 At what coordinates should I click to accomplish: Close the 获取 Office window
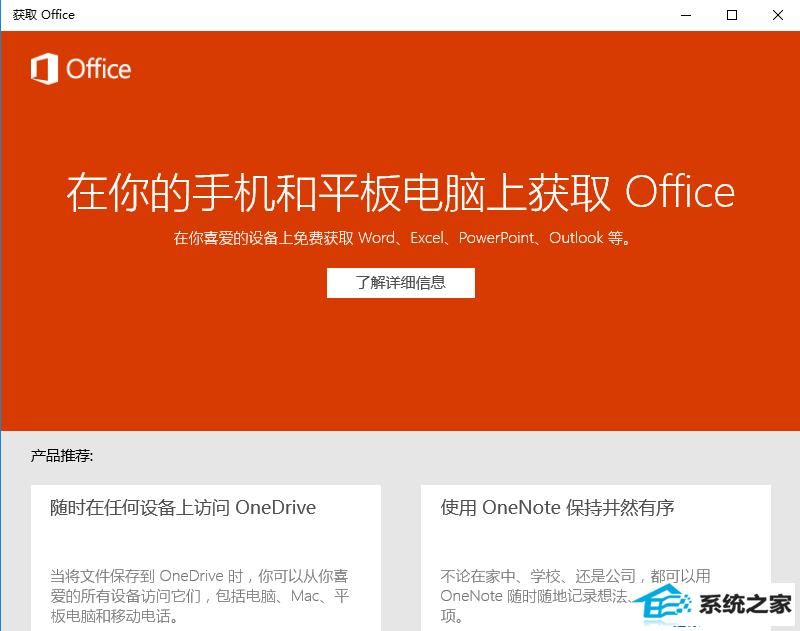coord(778,15)
